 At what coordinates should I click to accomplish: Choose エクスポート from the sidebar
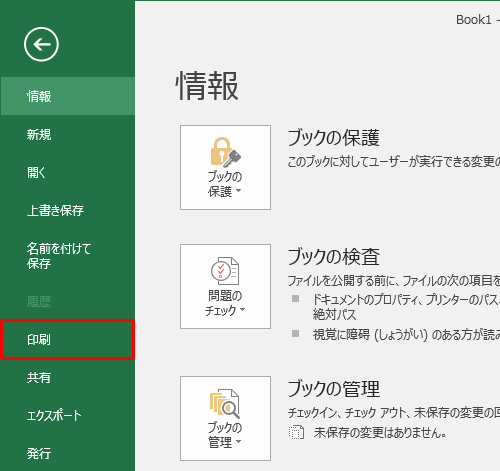click(67, 415)
